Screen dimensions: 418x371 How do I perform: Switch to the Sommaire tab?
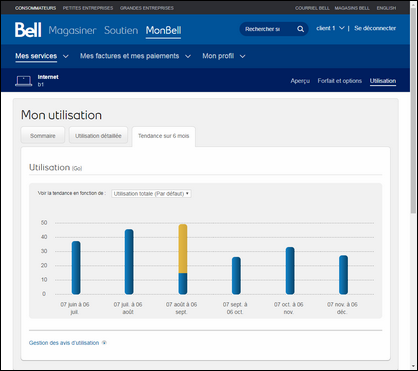[x=43, y=136]
